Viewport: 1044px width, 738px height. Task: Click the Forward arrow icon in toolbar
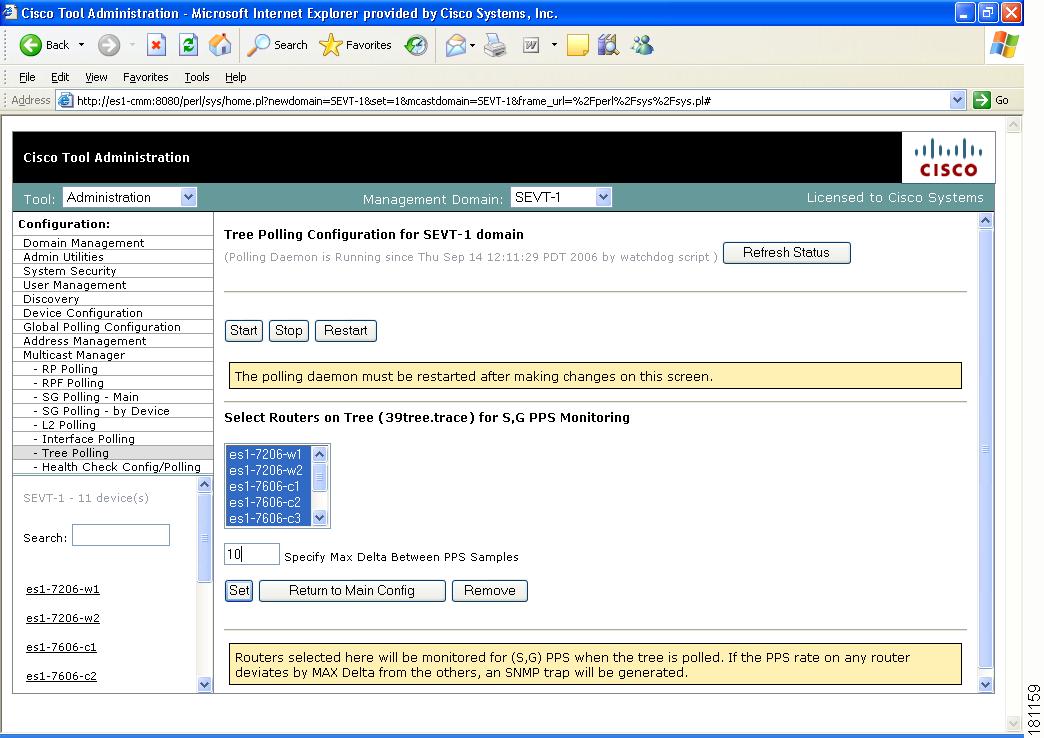(x=109, y=45)
